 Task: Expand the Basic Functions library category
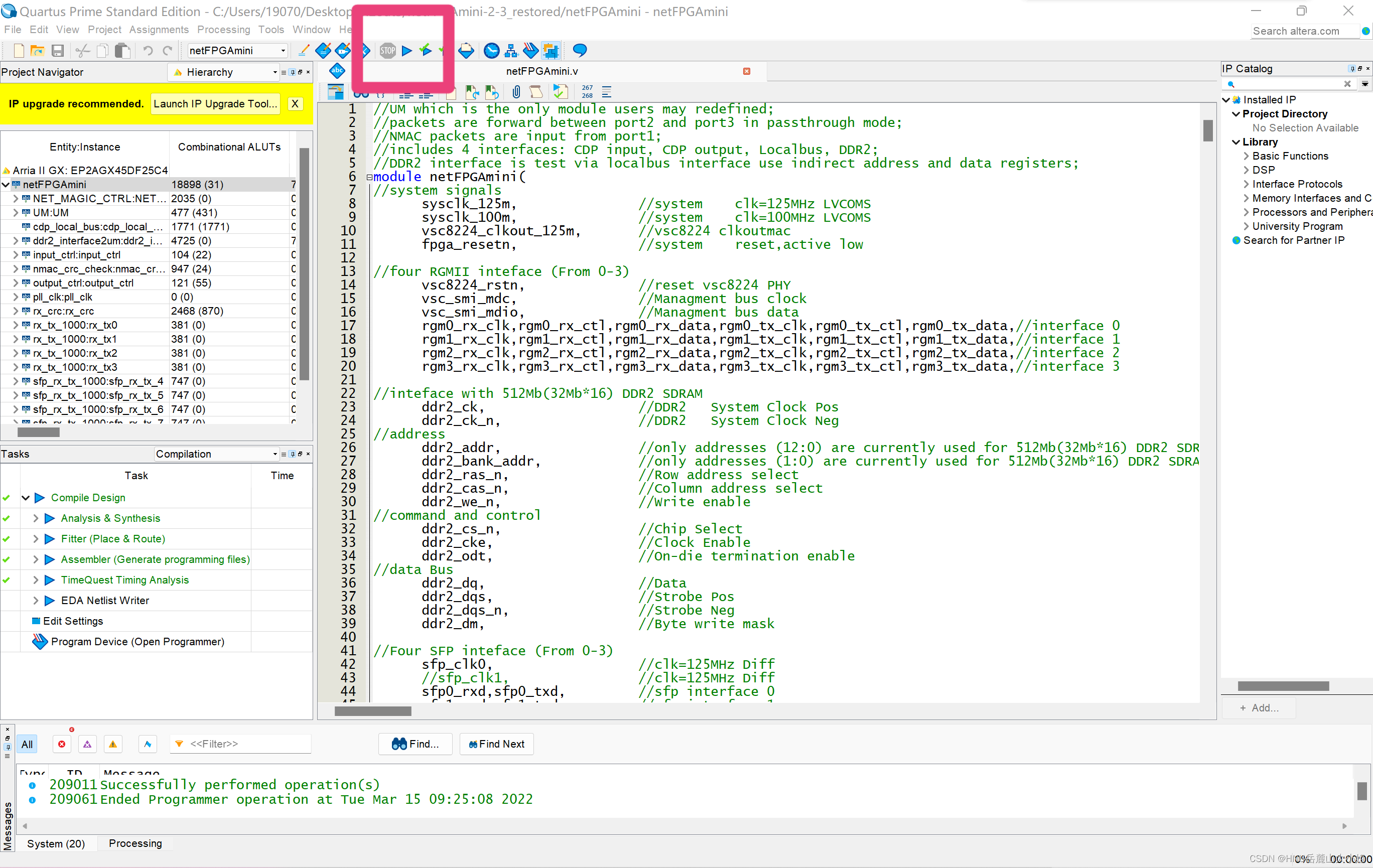(1246, 156)
